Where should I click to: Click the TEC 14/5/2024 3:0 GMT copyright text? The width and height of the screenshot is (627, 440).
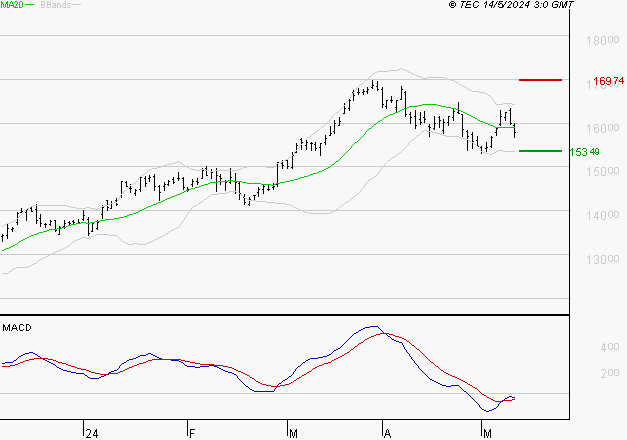click(511, 5)
